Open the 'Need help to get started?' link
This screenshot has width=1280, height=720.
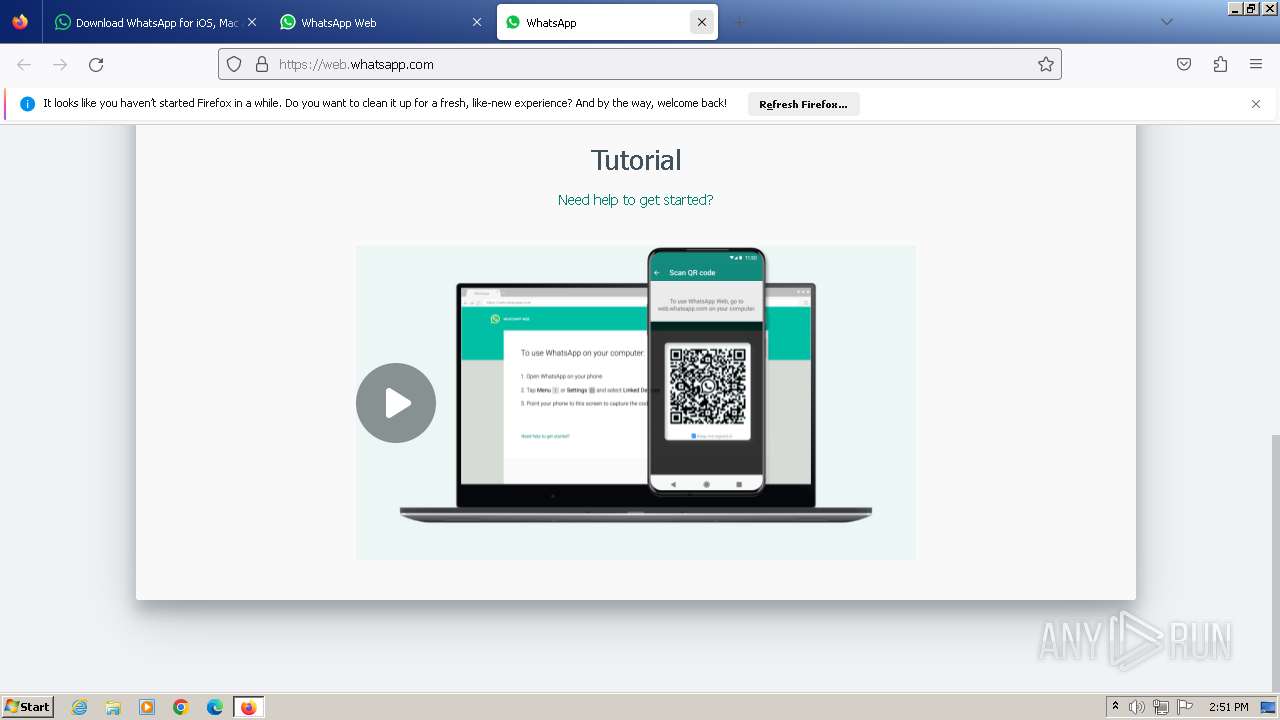pos(635,200)
